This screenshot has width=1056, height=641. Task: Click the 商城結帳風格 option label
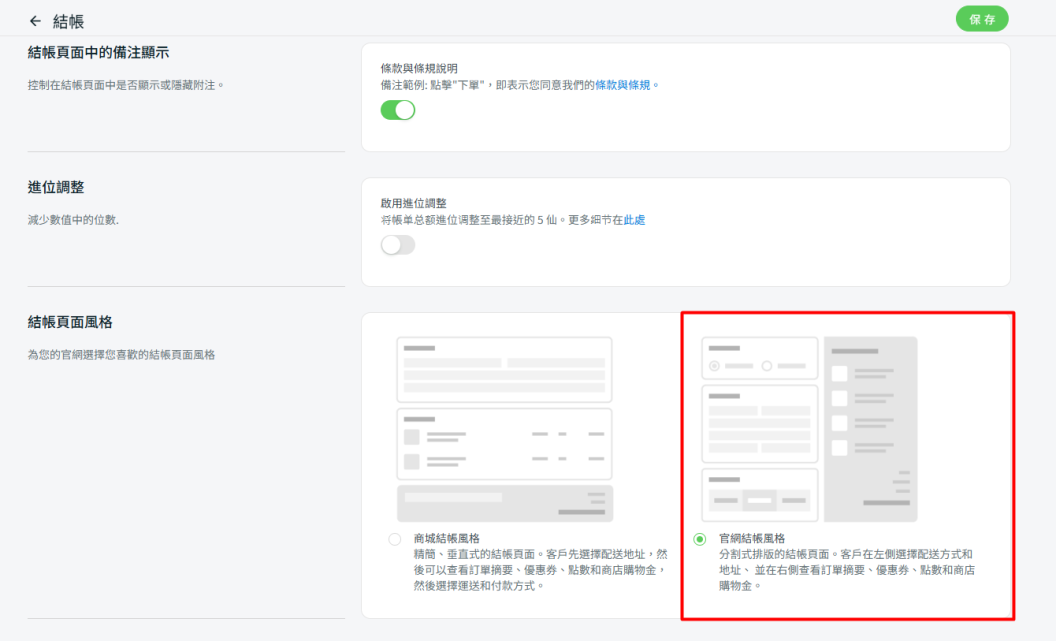[446, 538]
